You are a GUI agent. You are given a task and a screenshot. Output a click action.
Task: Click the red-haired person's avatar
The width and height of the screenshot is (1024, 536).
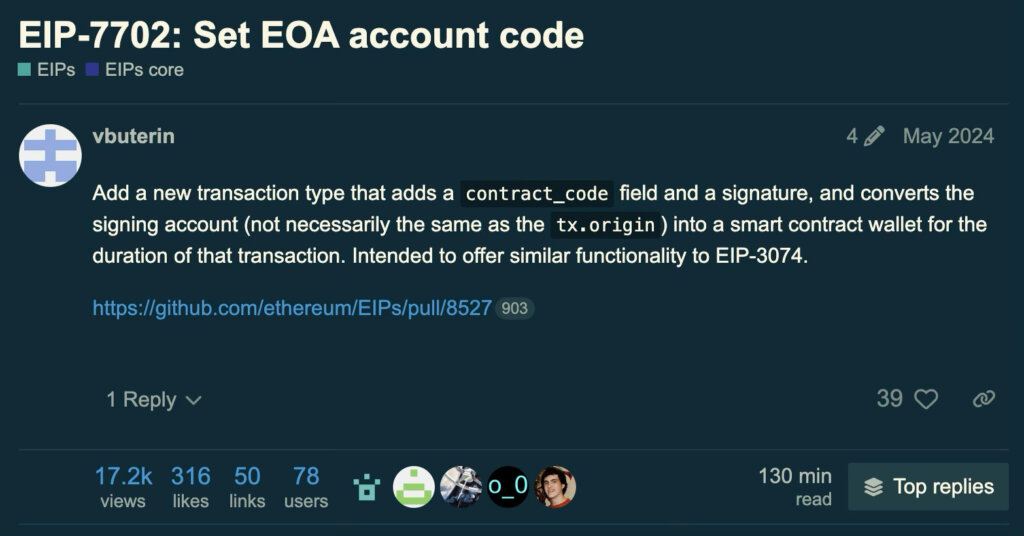click(x=555, y=487)
